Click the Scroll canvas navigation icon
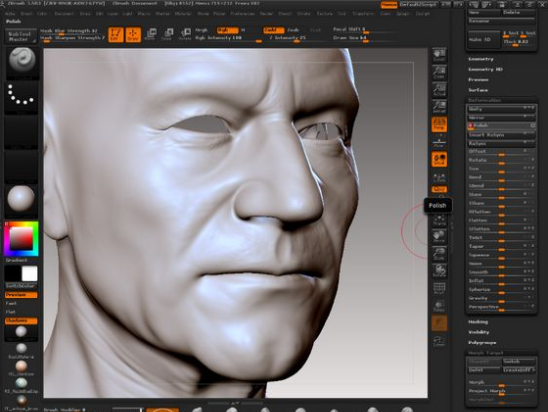 (439, 55)
